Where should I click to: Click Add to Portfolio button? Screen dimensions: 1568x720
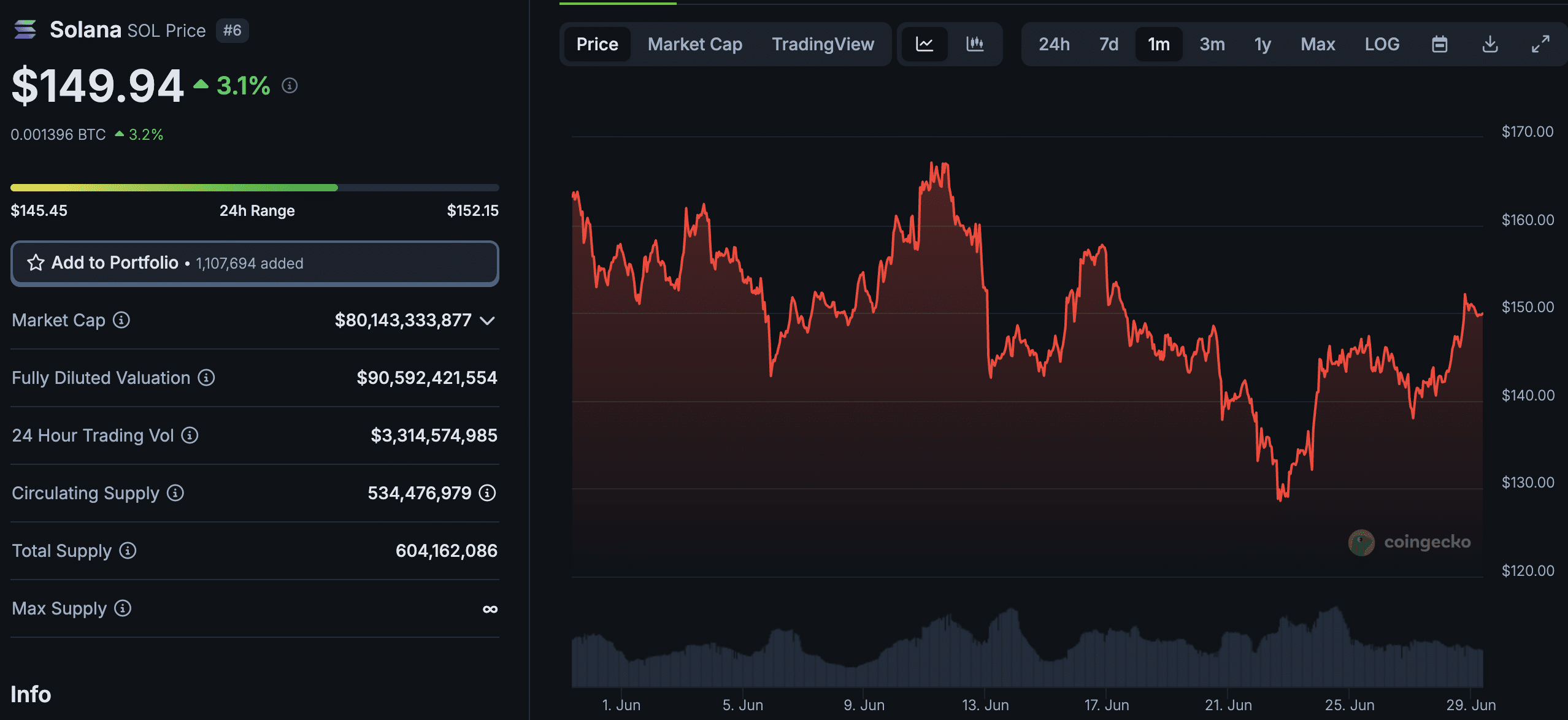[255, 263]
